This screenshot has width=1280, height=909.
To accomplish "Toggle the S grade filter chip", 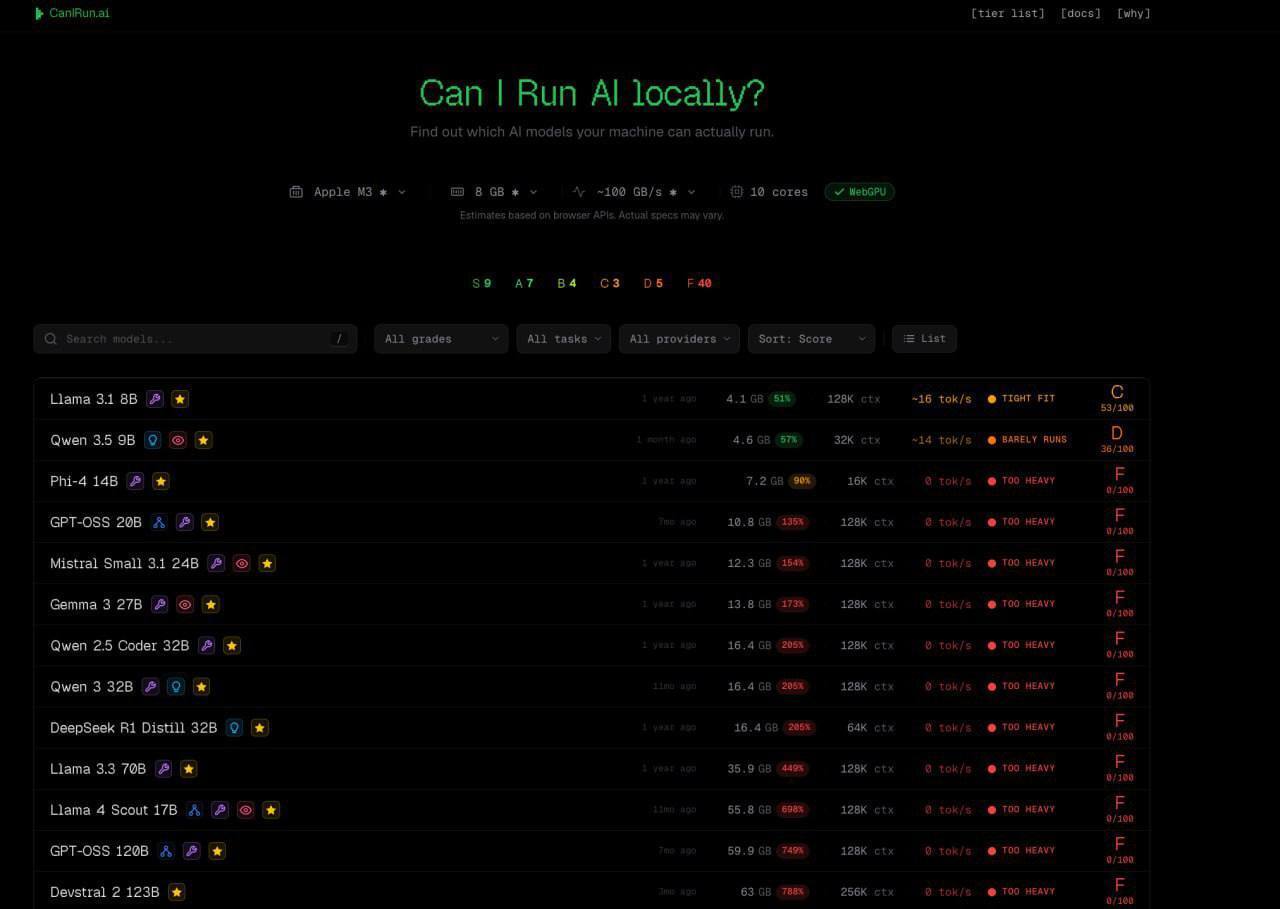I will click(482, 283).
